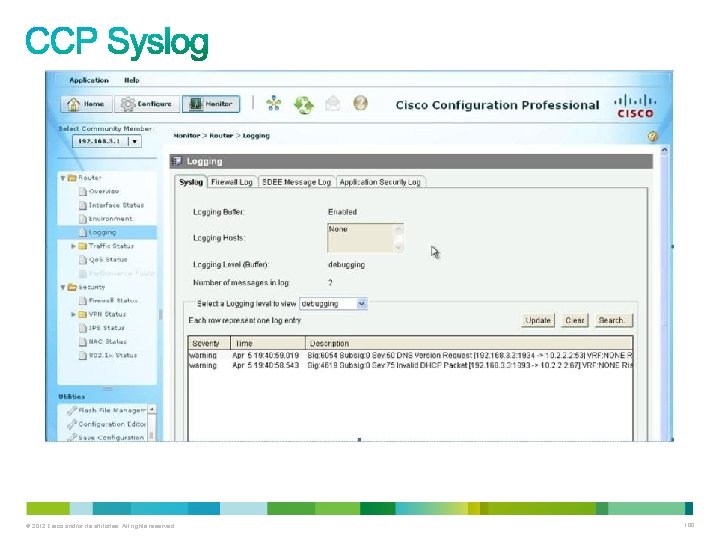Click the round help question icon in toolbar
Image resolution: width=720 pixels, height=540 pixels.
360,103
